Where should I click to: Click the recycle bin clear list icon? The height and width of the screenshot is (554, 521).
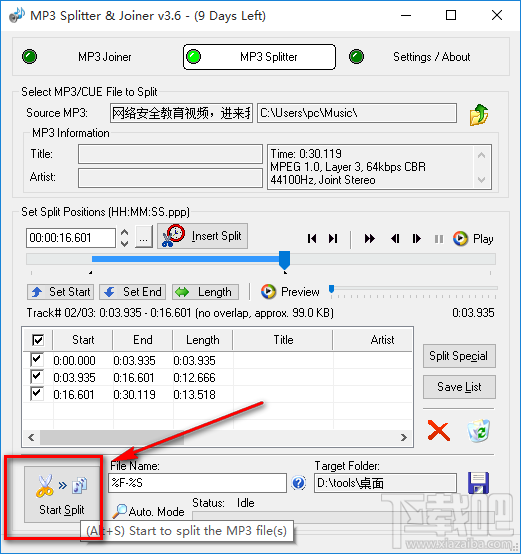(x=479, y=430)
